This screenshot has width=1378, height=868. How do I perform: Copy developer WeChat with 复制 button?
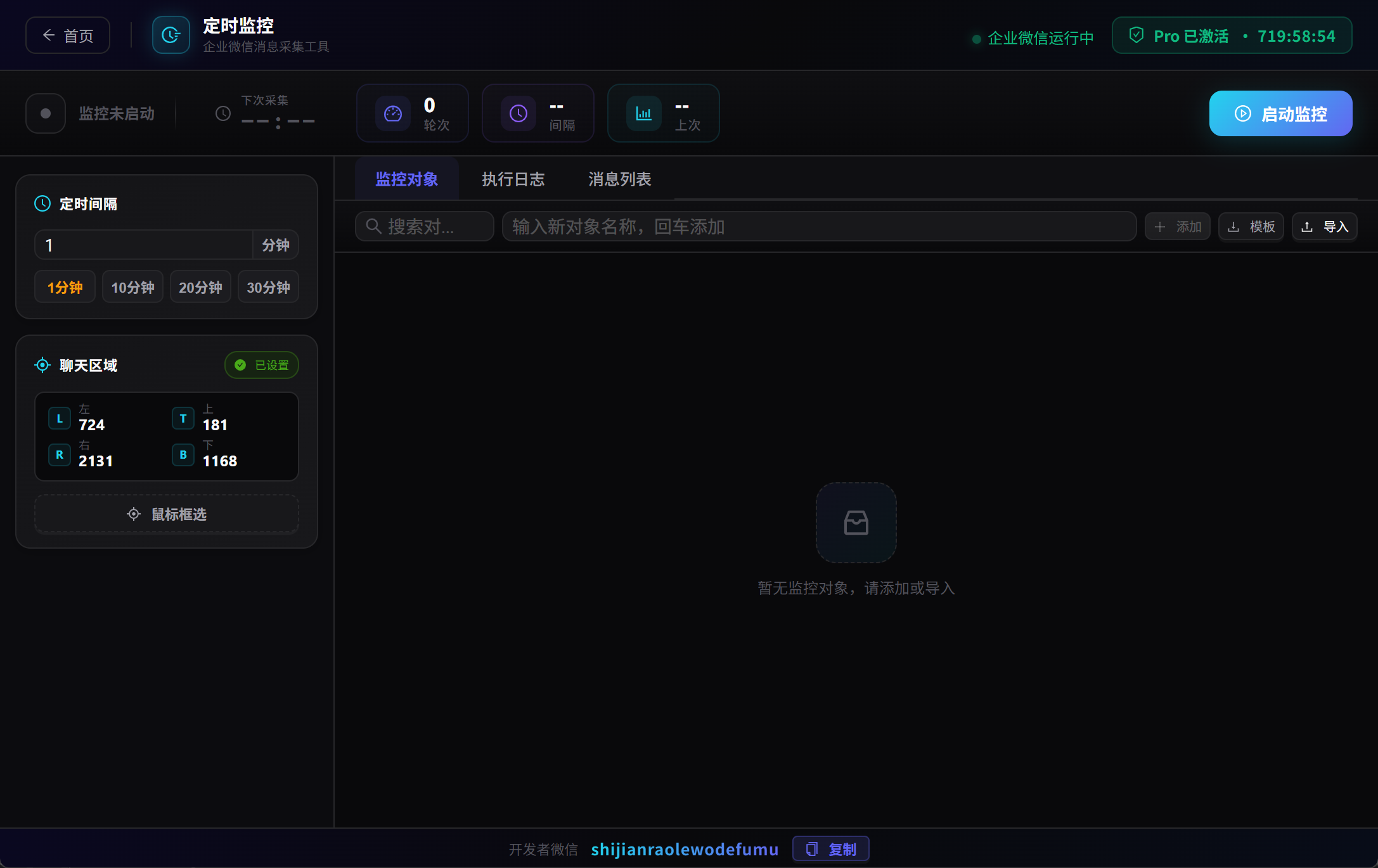(x=831, y=849)
